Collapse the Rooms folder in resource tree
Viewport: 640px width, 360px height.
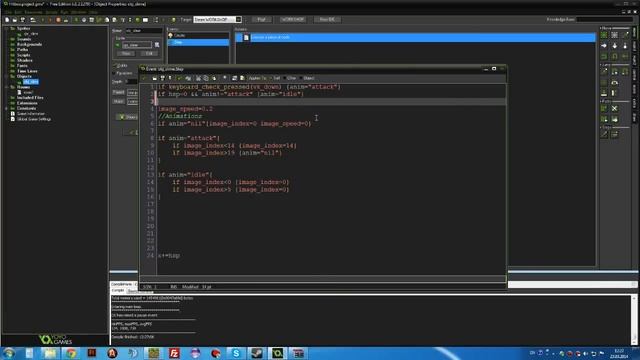pos(7,87)
